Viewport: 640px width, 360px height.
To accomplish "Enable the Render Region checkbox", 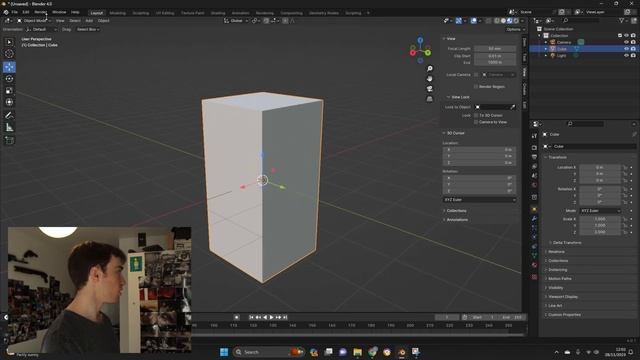I will 476,87.
